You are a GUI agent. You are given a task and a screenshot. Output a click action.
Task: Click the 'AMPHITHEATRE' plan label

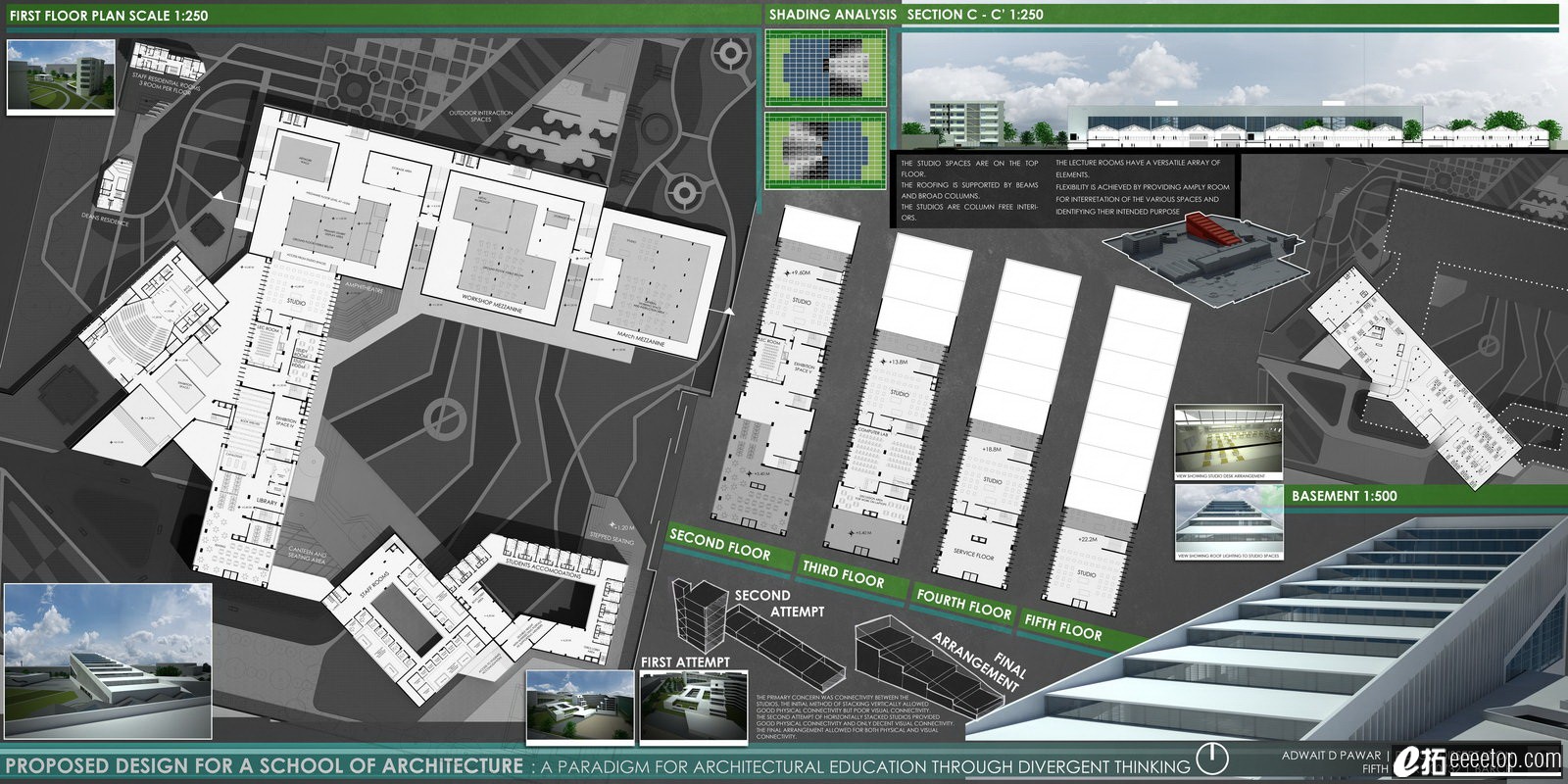click(366, 288)
